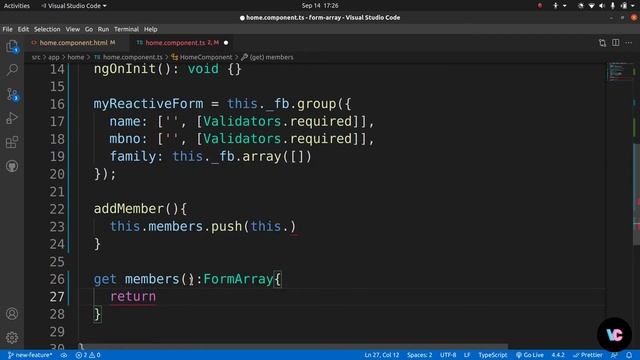Click the volume icon in system tray
Screen dimensions: 640x360
602,6
